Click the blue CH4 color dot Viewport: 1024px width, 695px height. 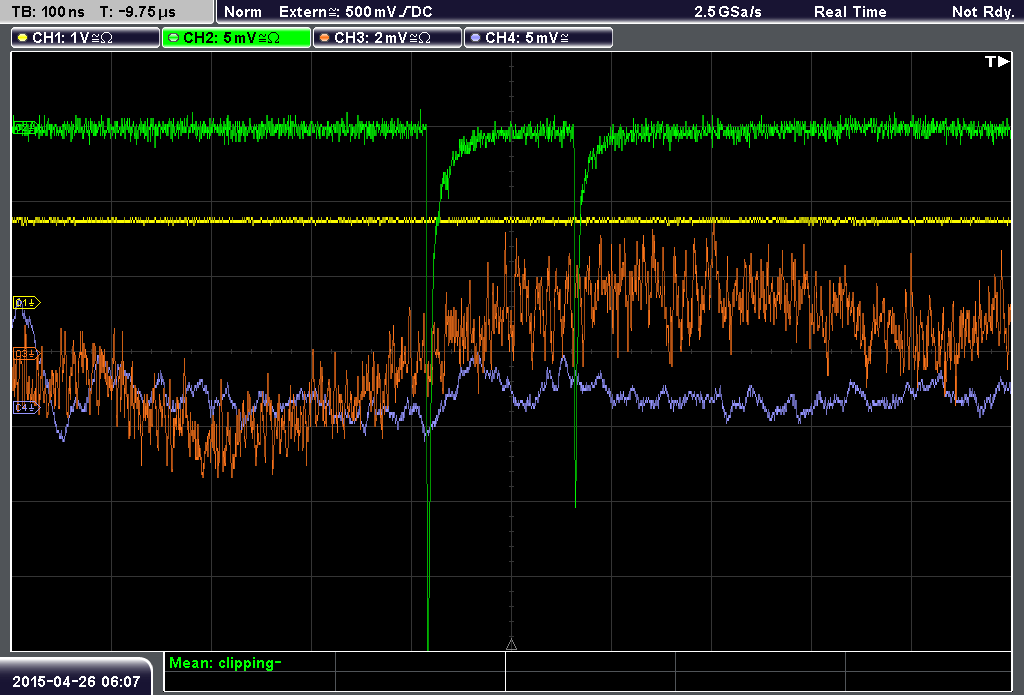(x=475, y=38)
